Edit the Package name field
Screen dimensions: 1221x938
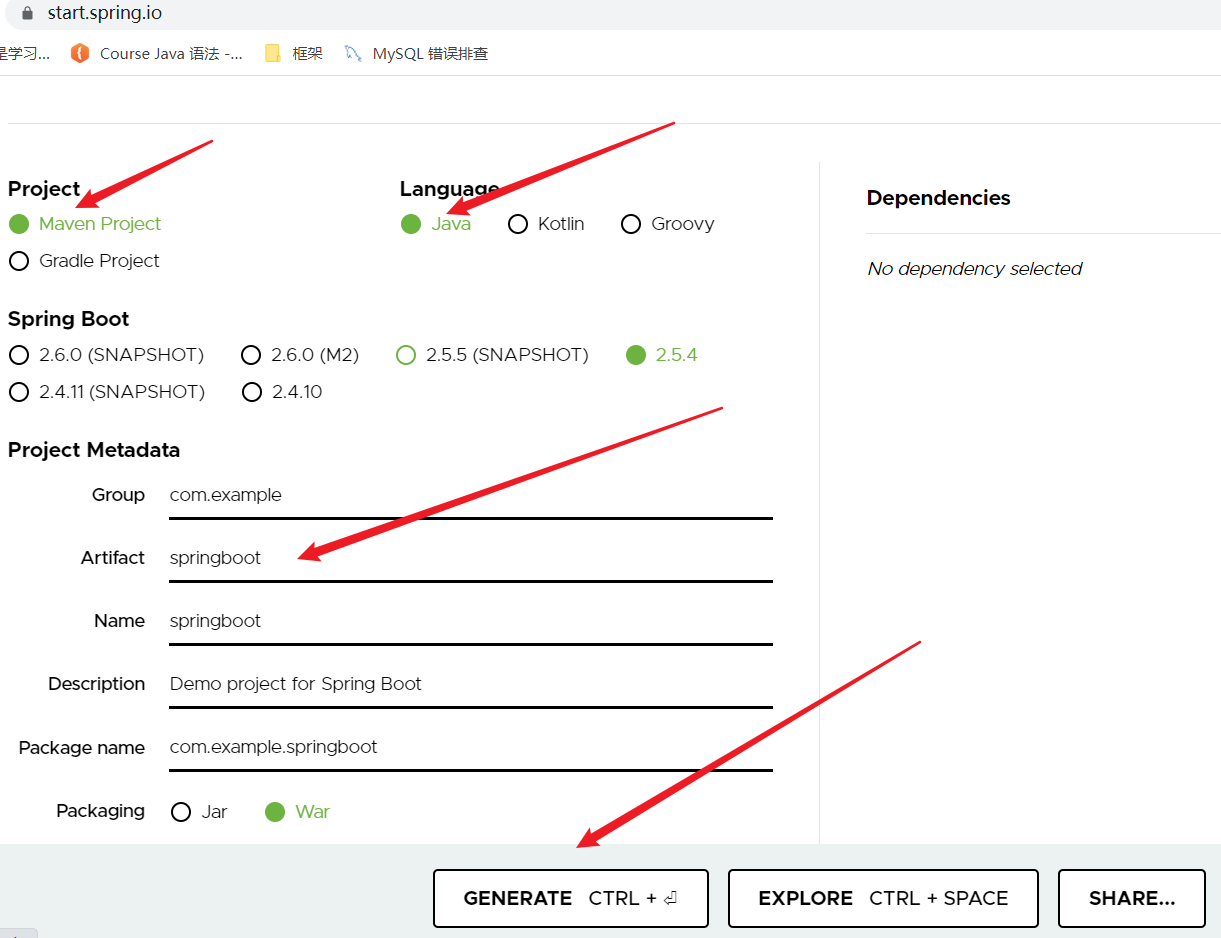471,748
